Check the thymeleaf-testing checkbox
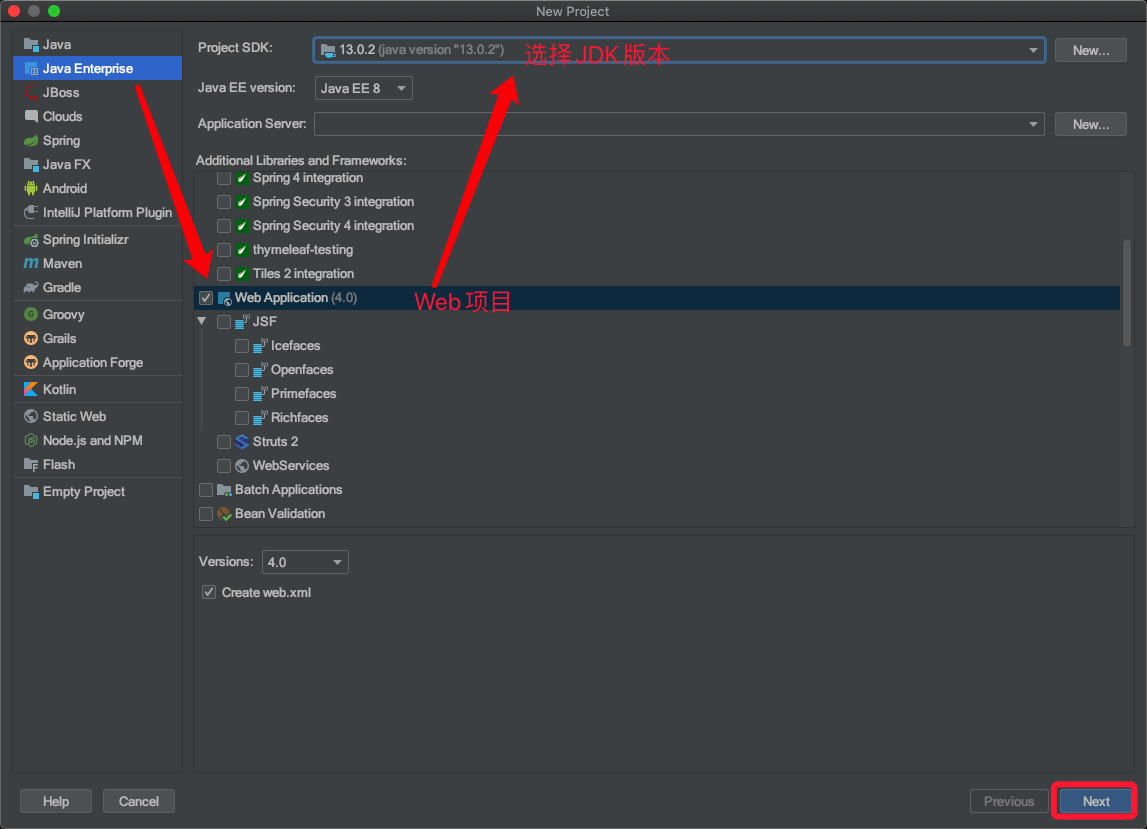This screenshot has width=1147, height=829. 224,250
